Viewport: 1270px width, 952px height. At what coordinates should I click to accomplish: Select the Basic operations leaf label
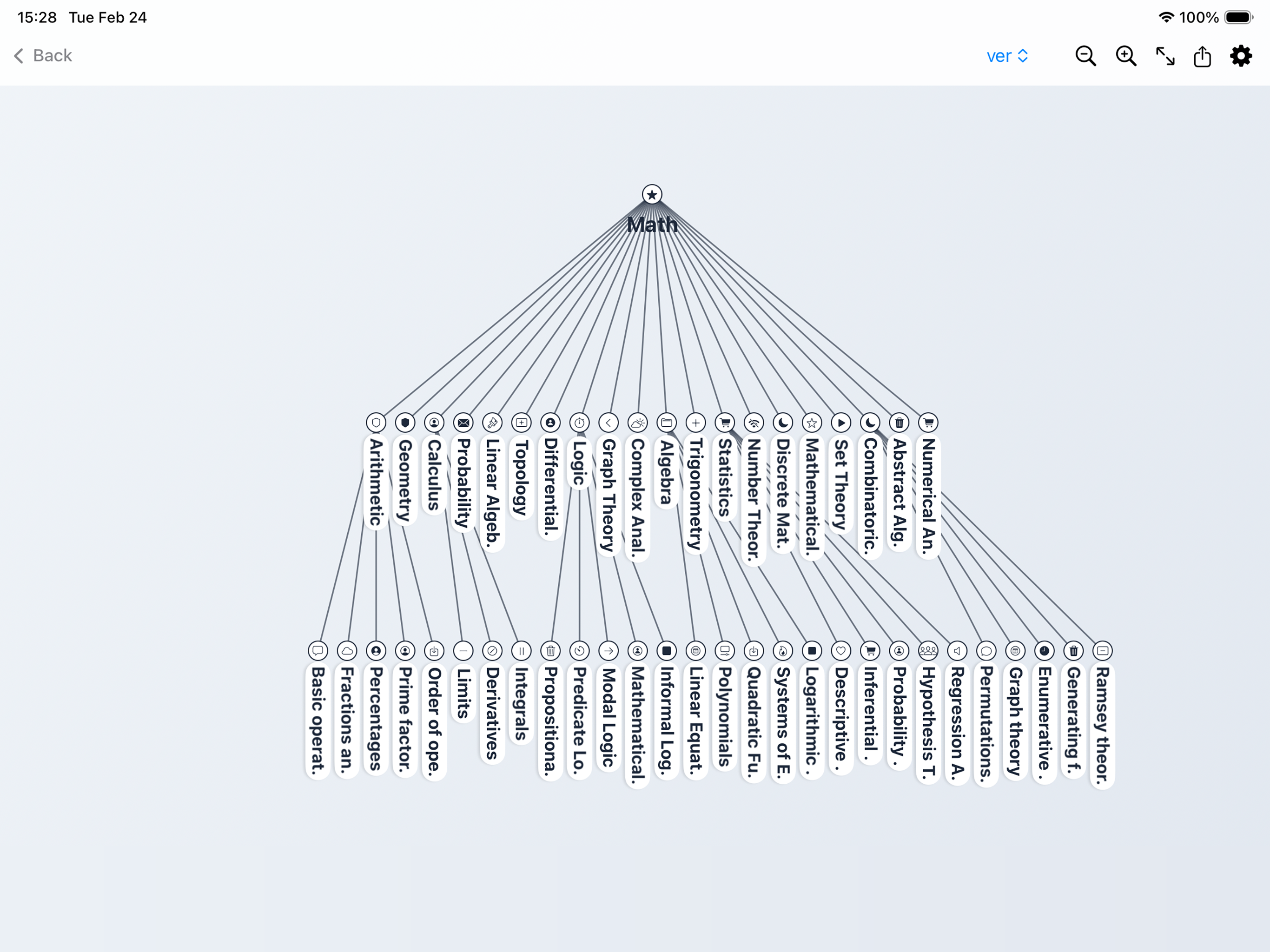317,721
